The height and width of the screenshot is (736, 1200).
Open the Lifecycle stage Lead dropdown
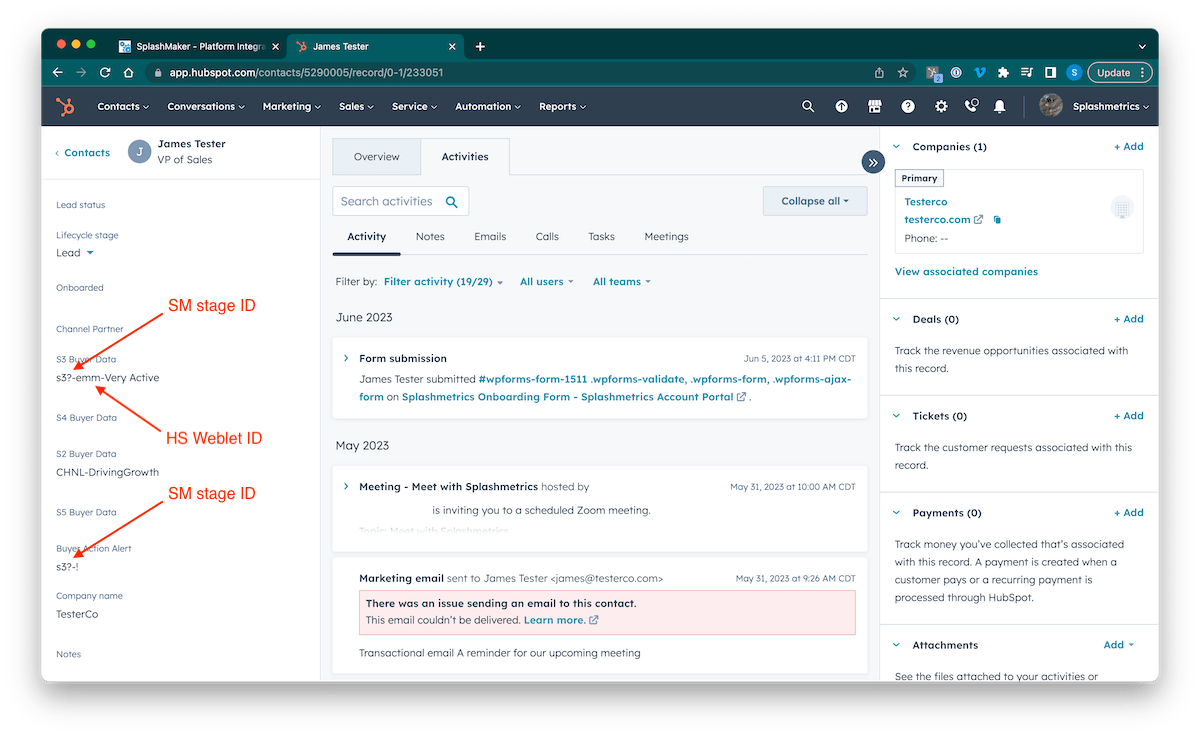coord(75,253)
